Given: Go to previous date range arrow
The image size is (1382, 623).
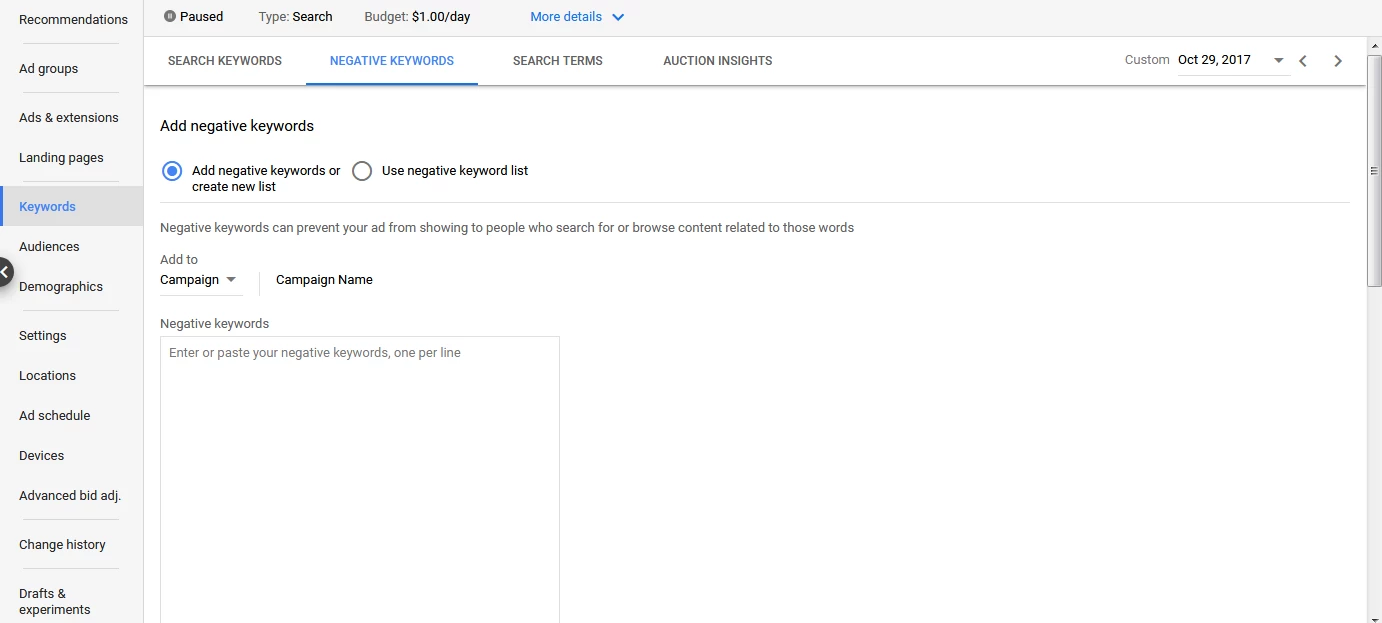Looking at the screenshot, I should click(1303, 61).
